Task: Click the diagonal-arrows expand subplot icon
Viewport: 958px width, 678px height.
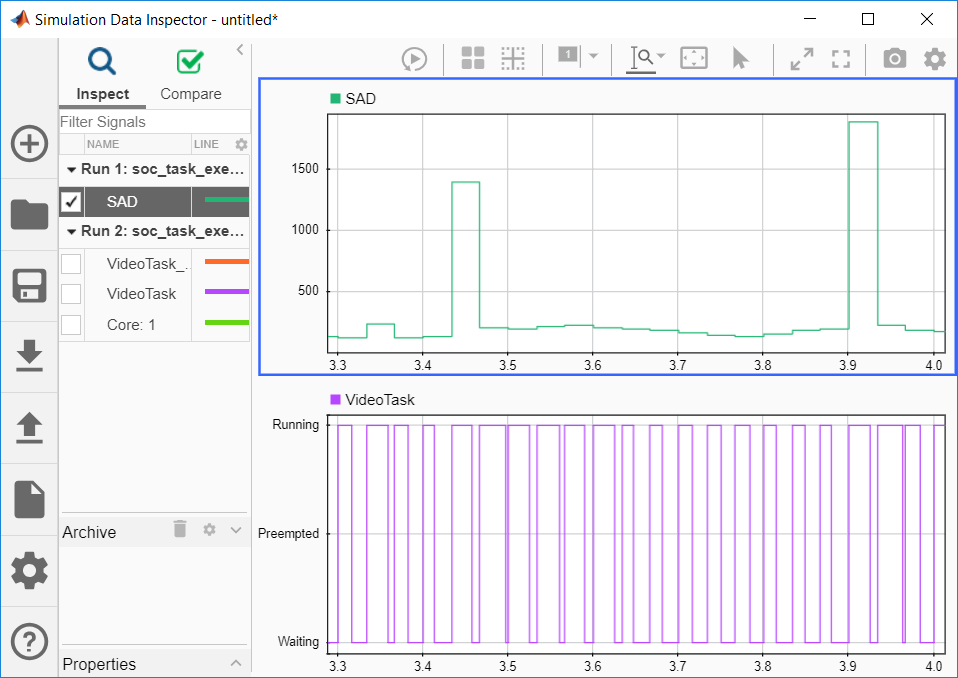Action: click(x=802, y=59)
